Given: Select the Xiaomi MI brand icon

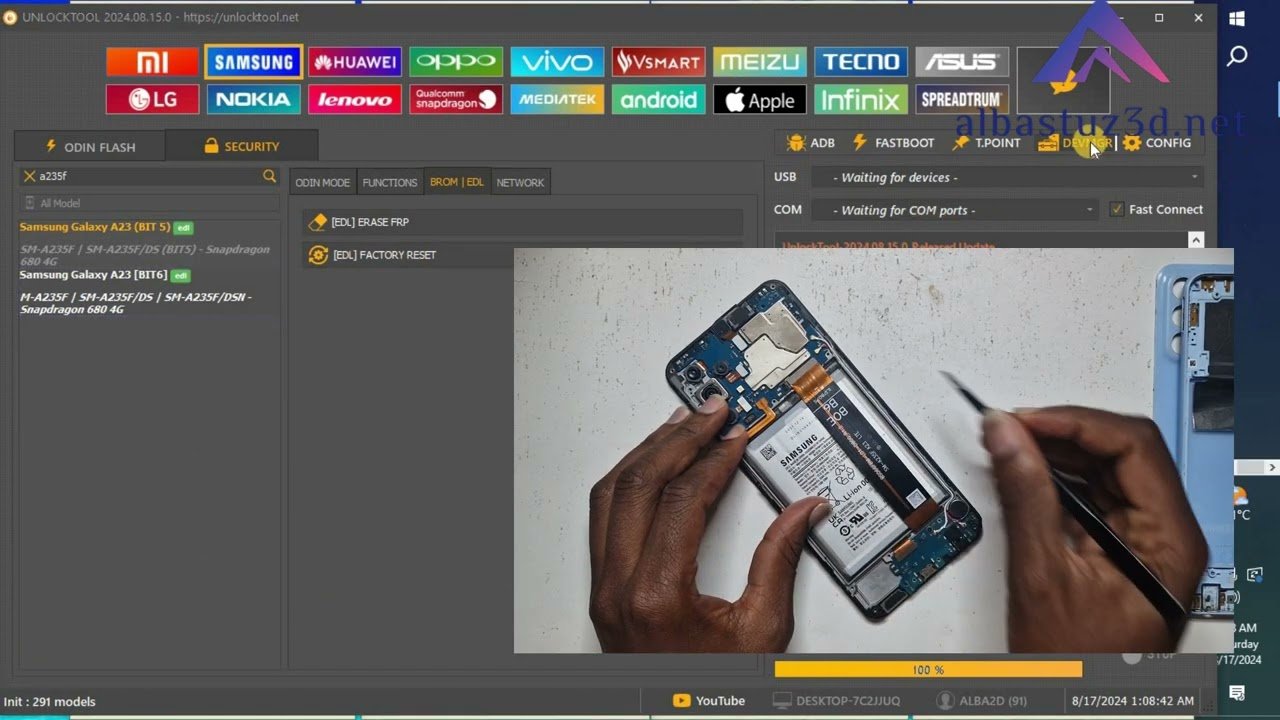Looking at the screenshot, I should 152,62.
